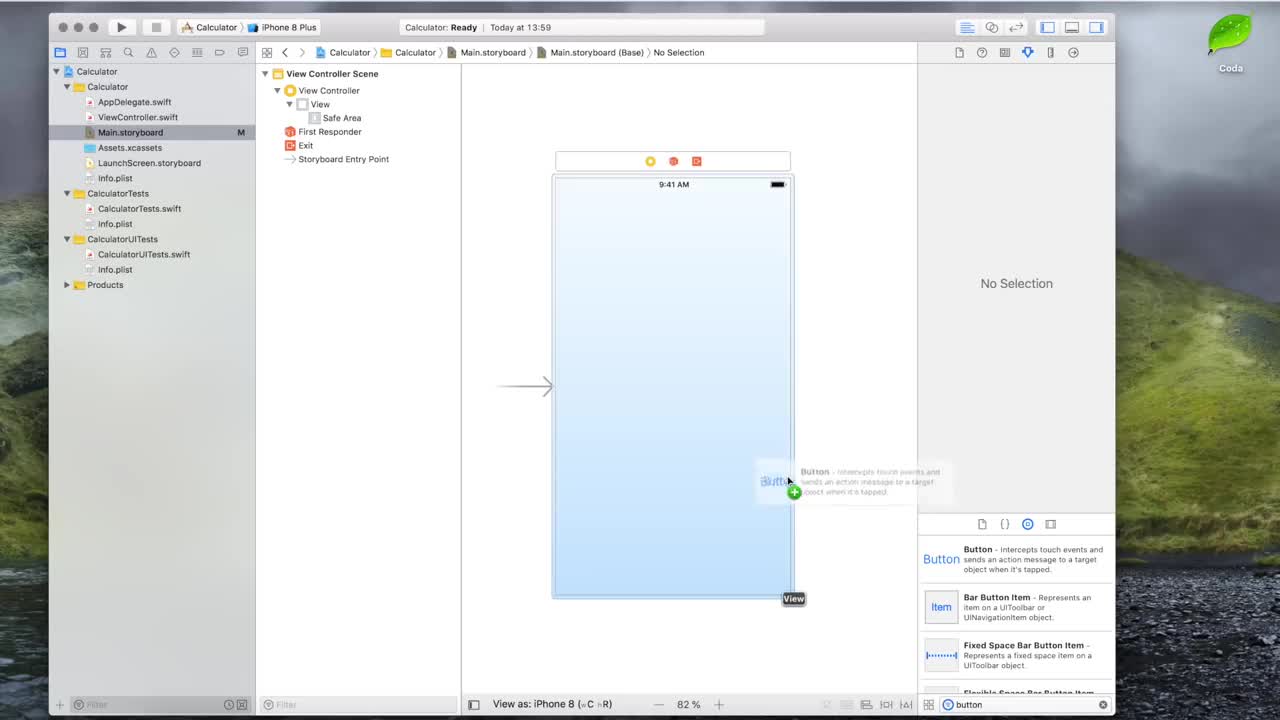Collapse the Calculator group folder
1280x720 pixels.
click(x=67, y=87)
